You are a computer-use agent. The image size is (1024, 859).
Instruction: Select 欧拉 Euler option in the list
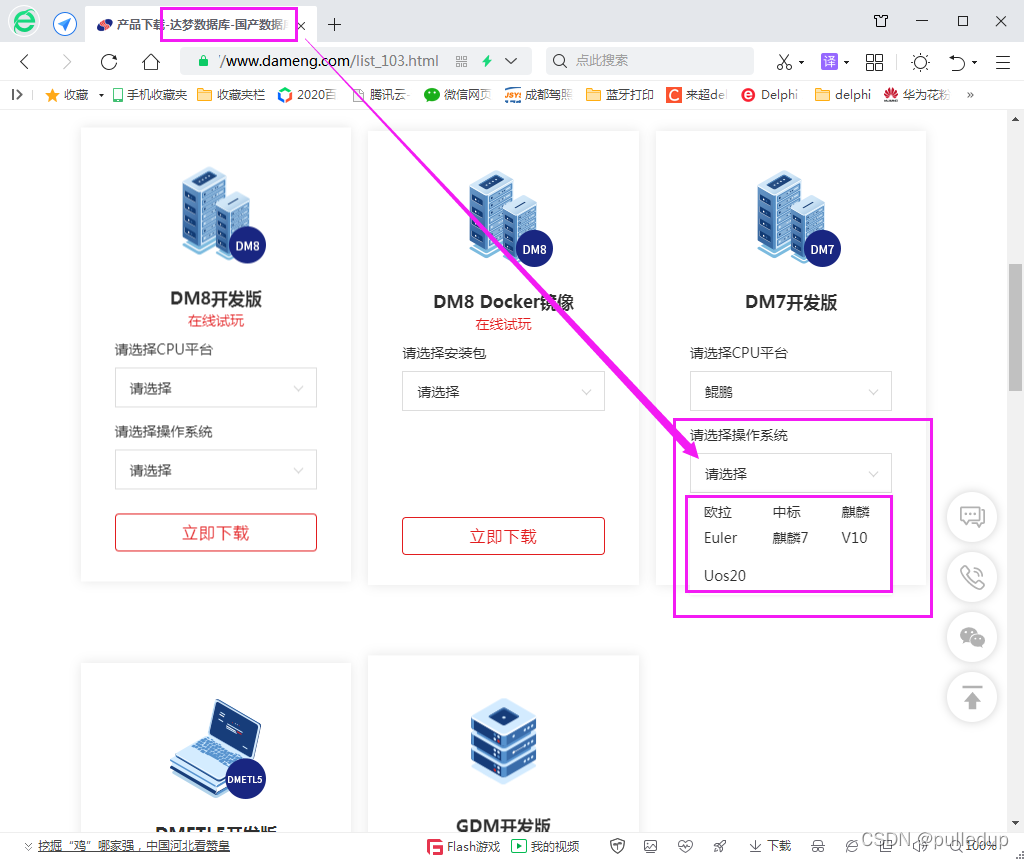point(720,525)
